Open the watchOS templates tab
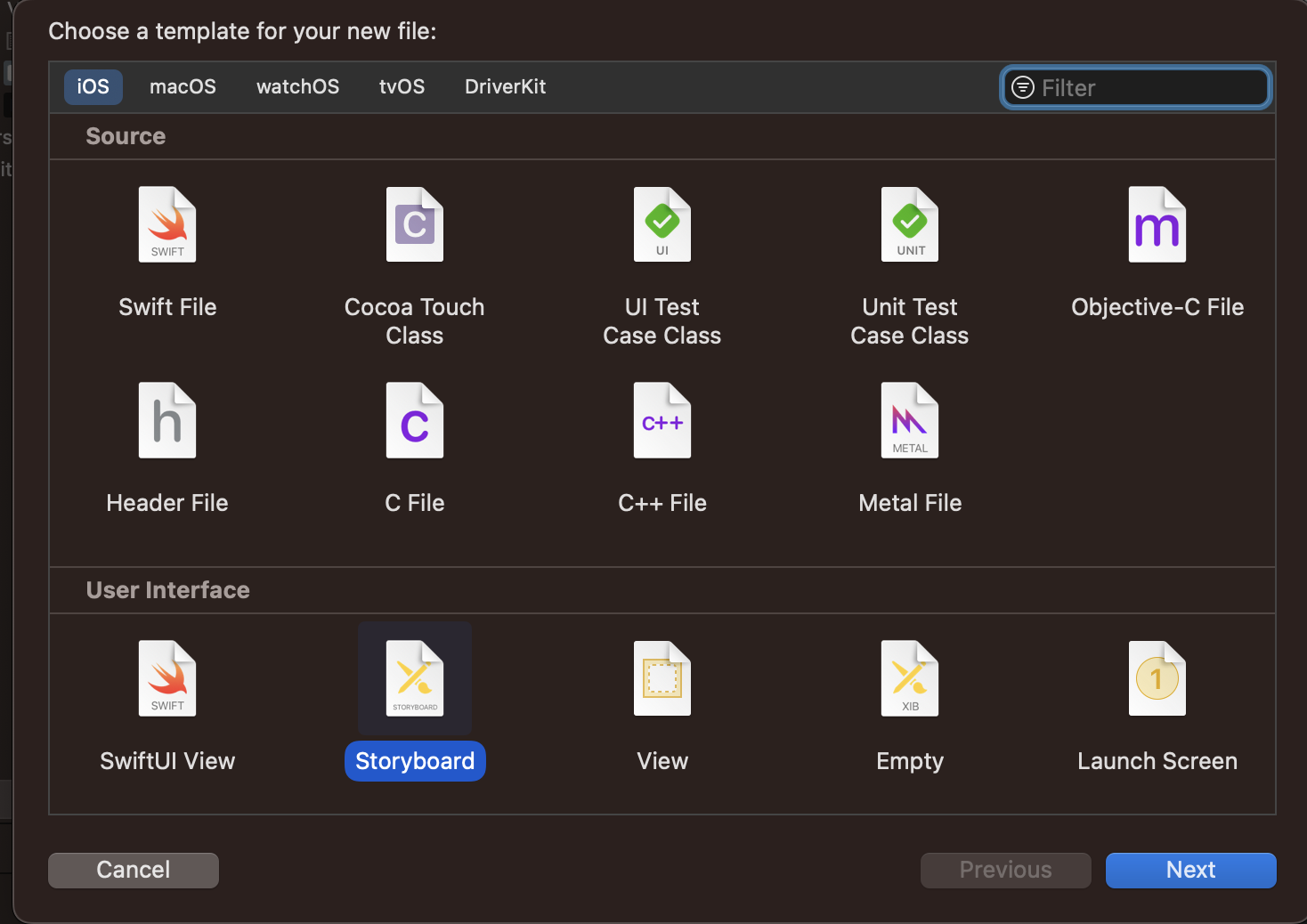1307x924 pixels. click(298, 86)
